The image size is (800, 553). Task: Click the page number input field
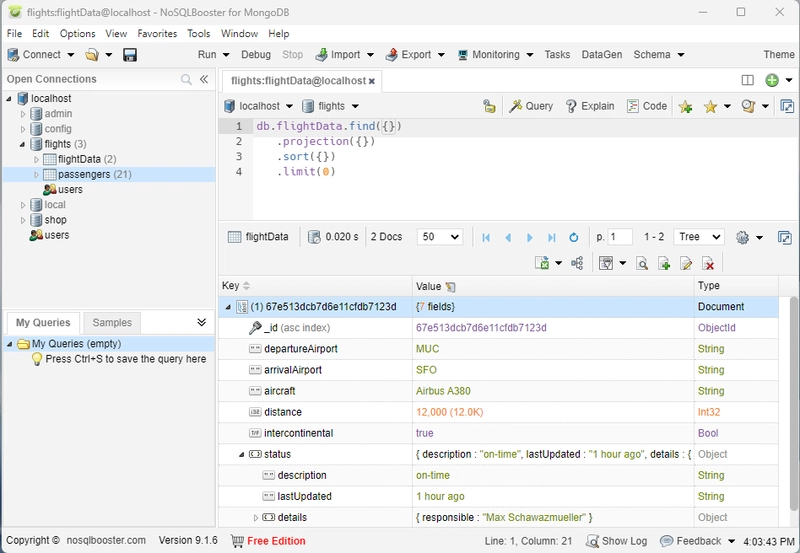[x=620, y=237]
